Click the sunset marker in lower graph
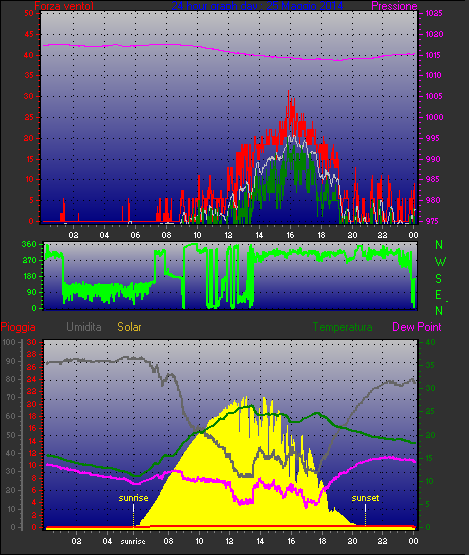The image size is (469, 555). (x=365, y=498)
